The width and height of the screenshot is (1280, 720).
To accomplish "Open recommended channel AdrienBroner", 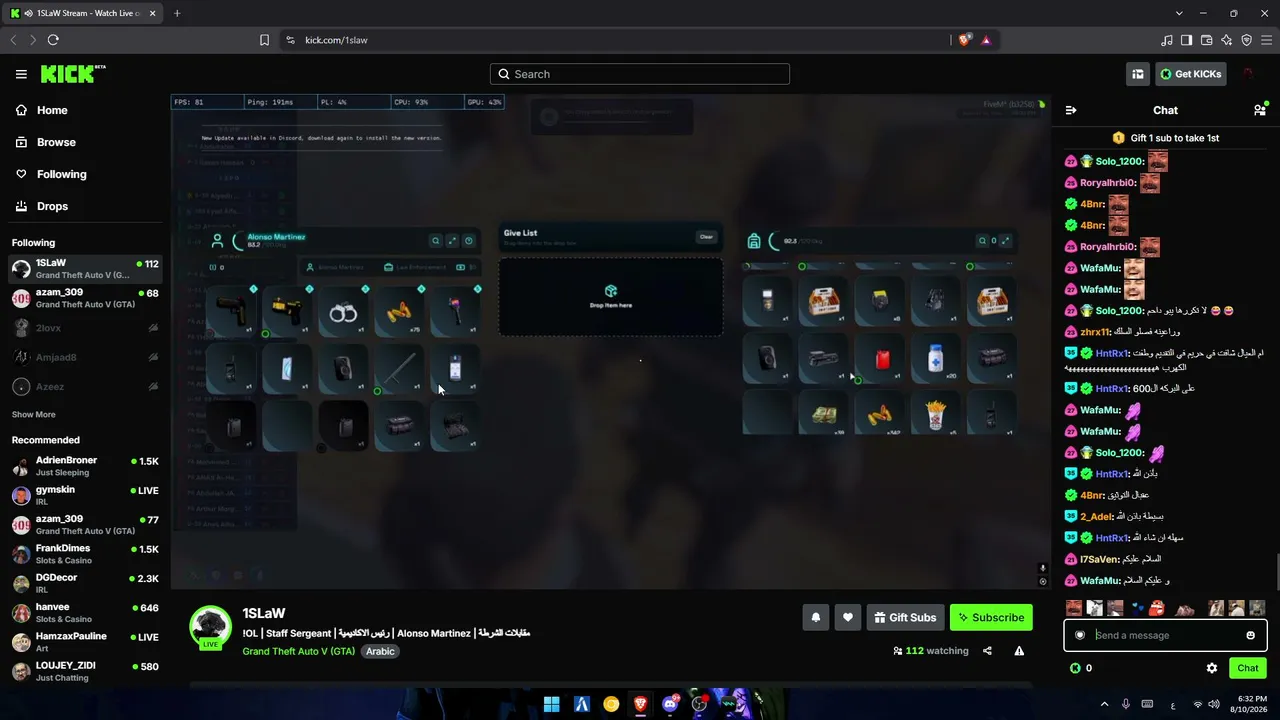I will [x=85, y=466].
